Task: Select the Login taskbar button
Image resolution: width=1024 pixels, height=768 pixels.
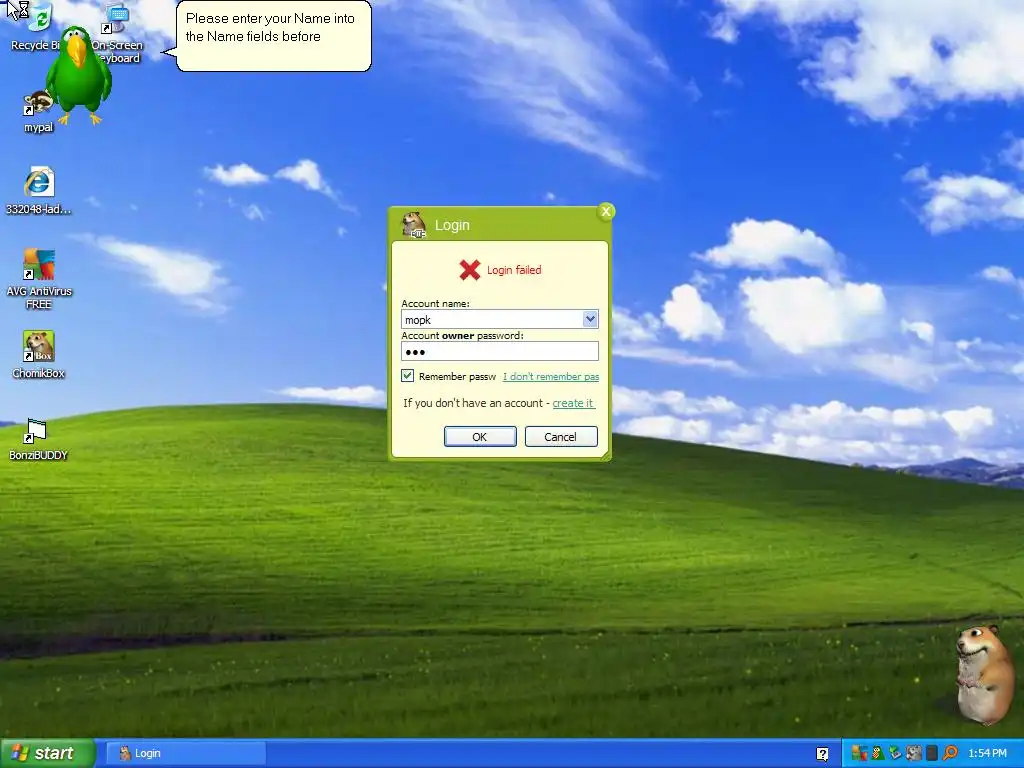Action: point(185,754)
